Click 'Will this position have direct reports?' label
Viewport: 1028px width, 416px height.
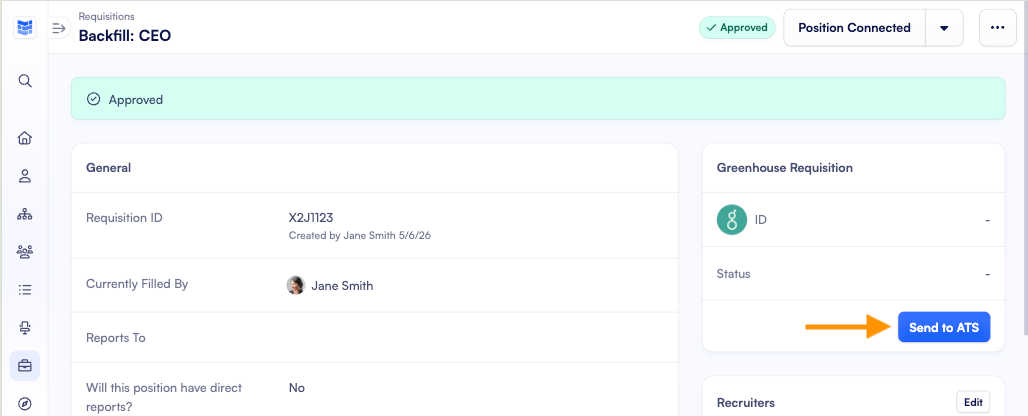point(164,397)
